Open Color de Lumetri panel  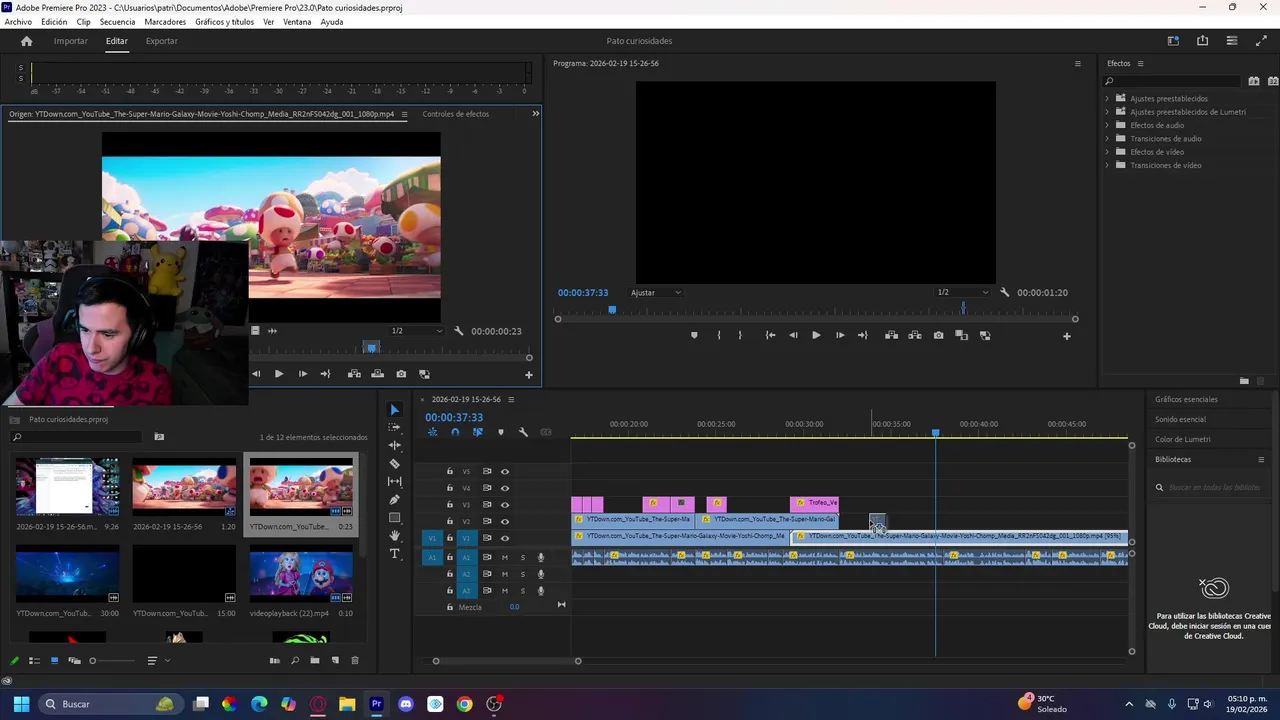coord(1182,439)
